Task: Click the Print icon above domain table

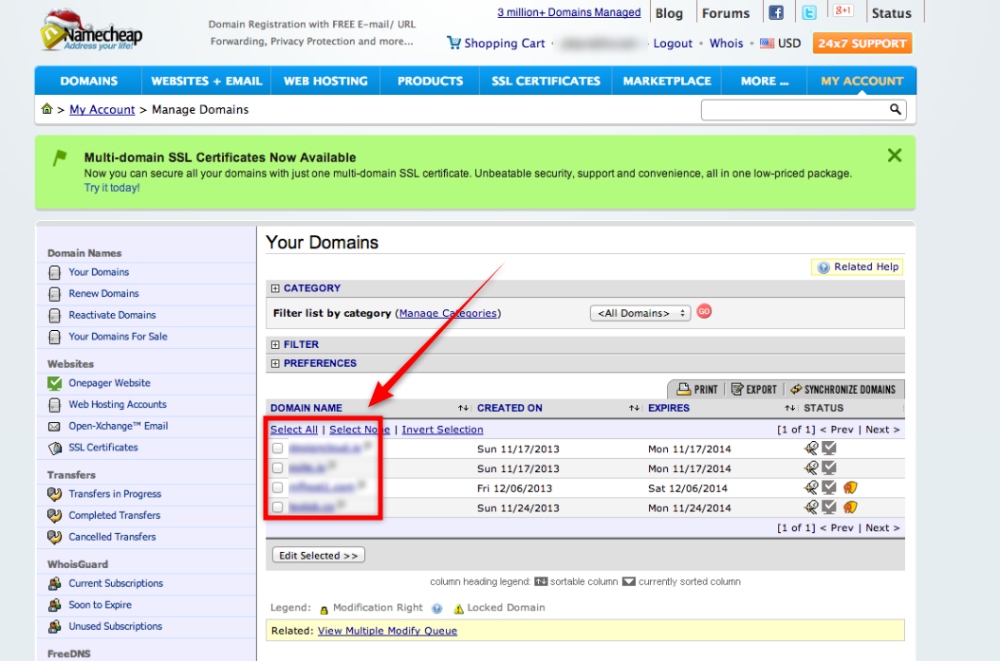Action: point(684,389)
